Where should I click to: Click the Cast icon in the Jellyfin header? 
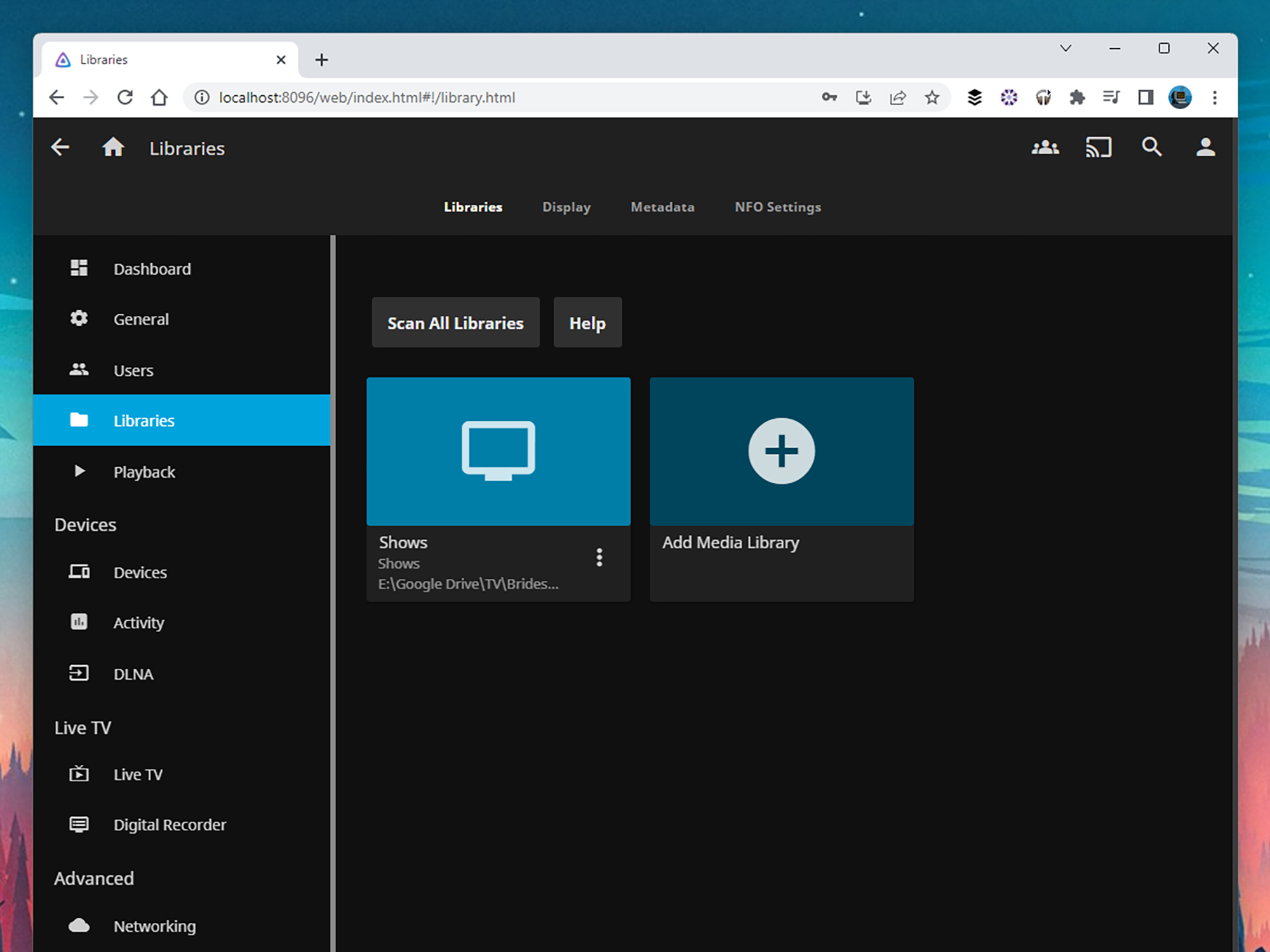coord(1099,147)
